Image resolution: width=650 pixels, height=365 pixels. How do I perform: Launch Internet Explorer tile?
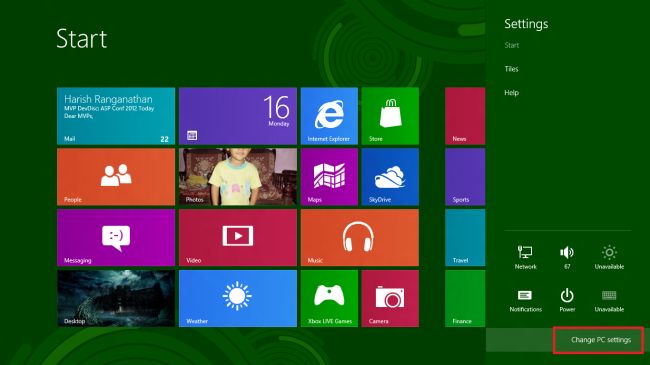(x=329, y=116)
